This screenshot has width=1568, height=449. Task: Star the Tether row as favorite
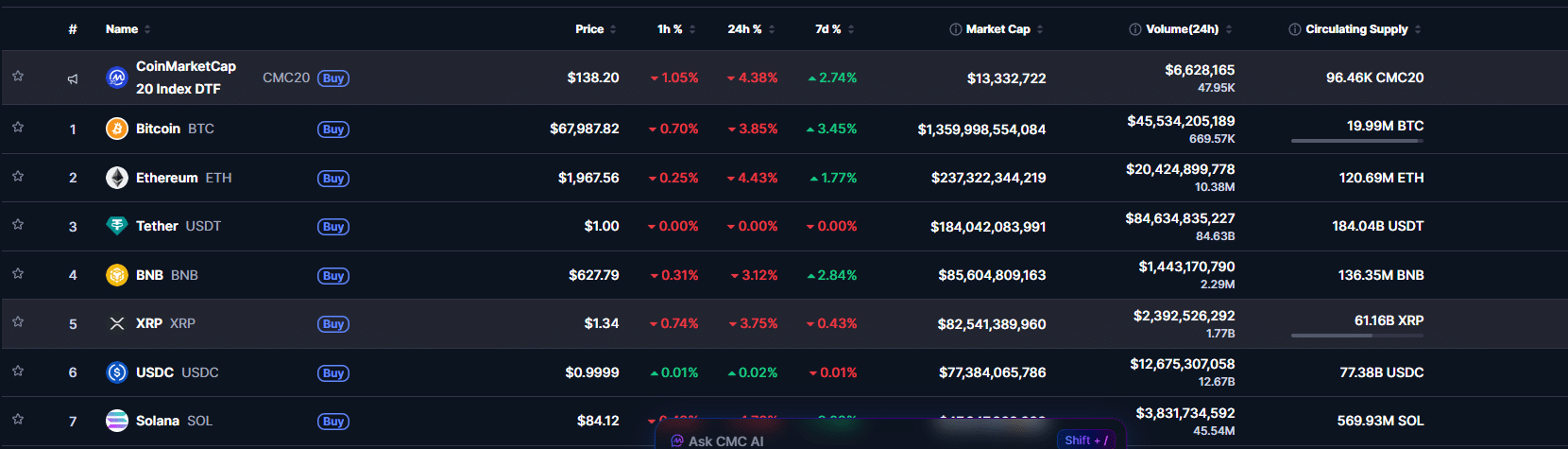coord(18,224)
